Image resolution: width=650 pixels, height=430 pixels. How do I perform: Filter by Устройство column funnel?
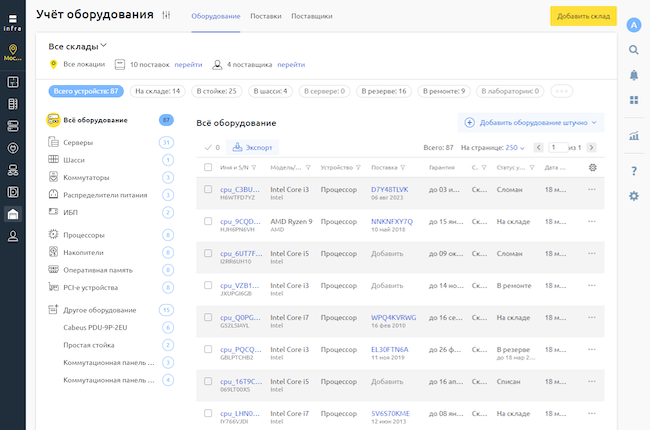point(358,168)
